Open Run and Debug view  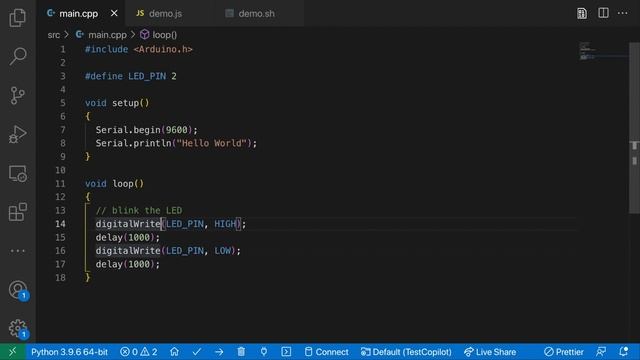[x=18, y=134]
